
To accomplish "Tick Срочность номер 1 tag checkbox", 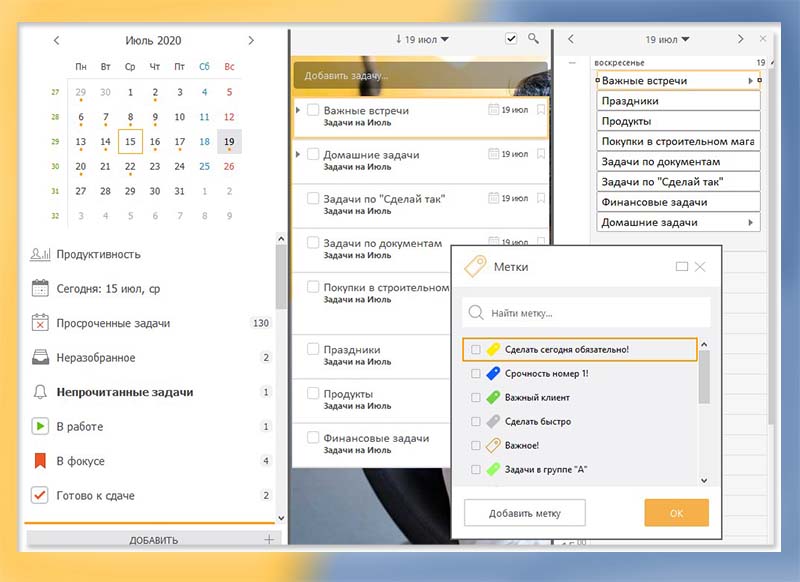I will click(x=476, y=373).
